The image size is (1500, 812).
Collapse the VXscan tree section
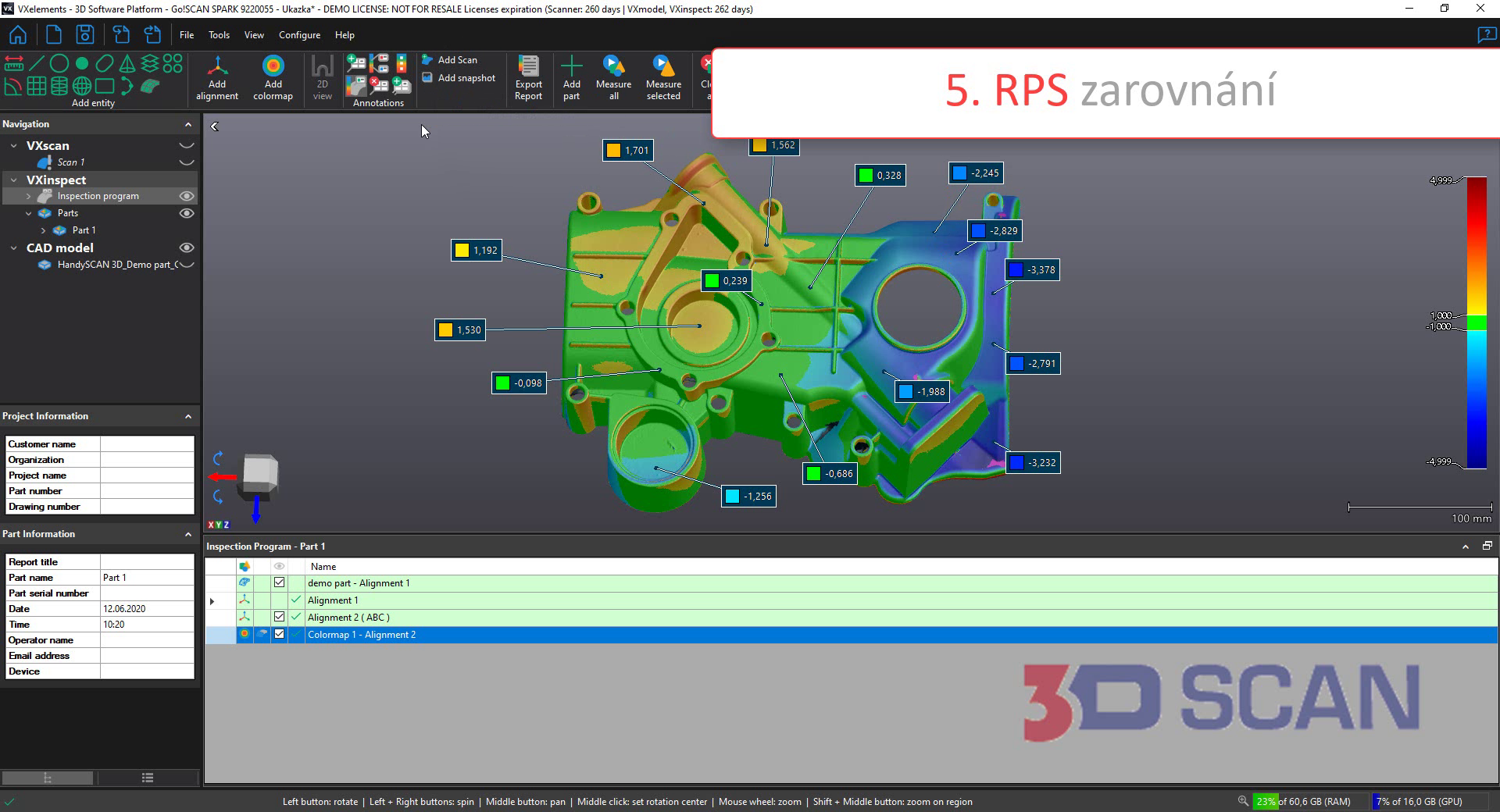click(x=13, y=146)
